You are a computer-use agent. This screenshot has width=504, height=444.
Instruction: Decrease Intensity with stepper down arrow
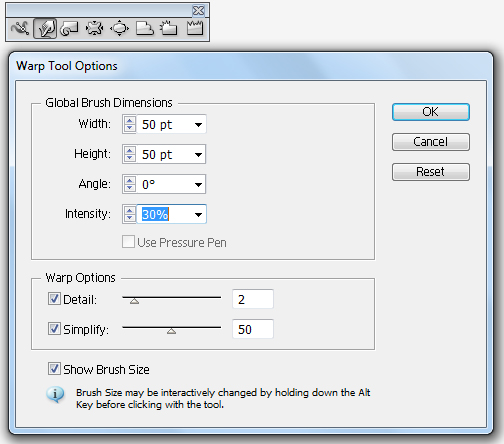[129, 218]
